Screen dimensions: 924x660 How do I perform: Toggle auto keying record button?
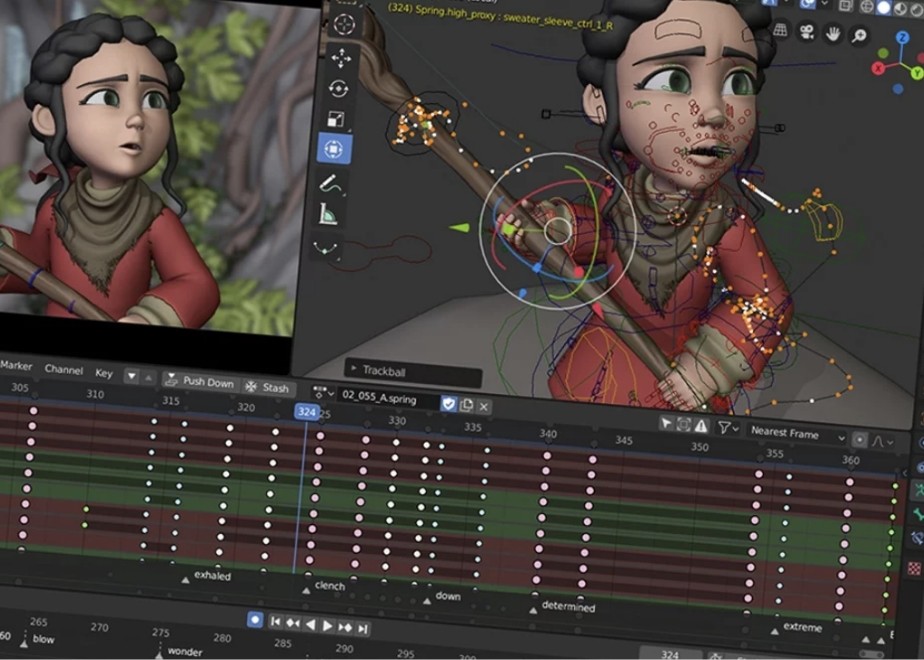click(255, 621)
